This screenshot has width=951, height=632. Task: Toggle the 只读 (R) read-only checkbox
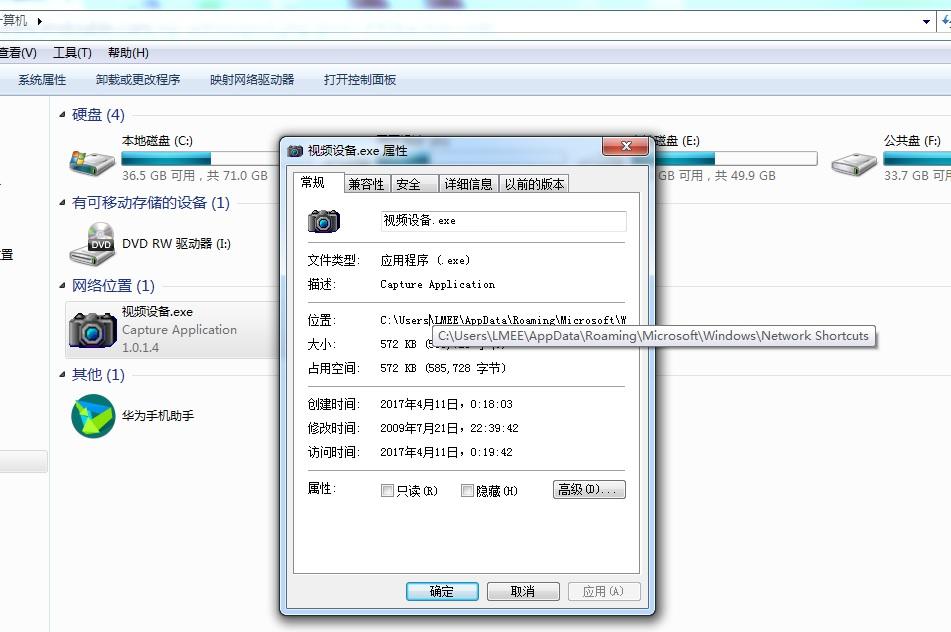click(x=387, y=490)
